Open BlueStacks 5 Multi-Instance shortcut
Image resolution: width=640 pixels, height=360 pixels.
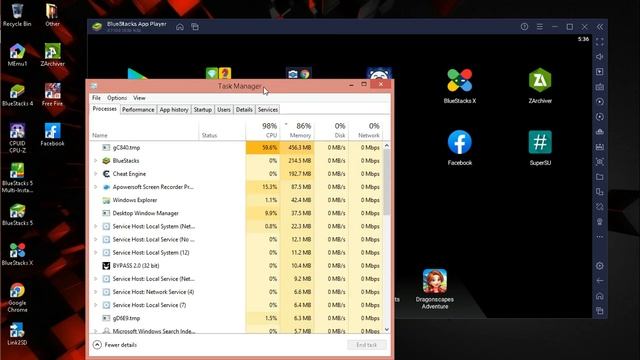[17, 178]
